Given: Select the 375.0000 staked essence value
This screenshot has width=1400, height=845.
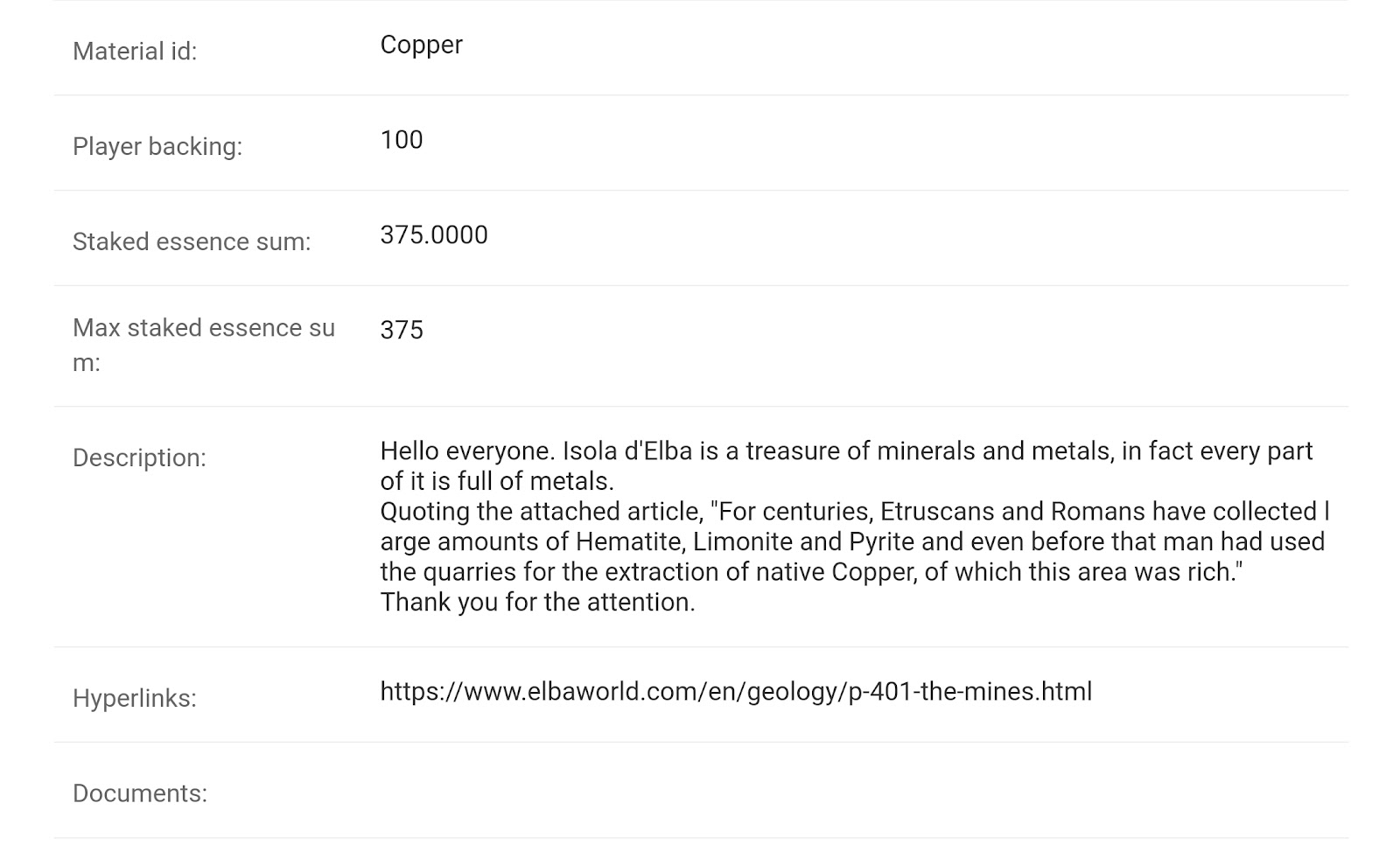Looking at the screenshot, I should (x=434, y=235).
